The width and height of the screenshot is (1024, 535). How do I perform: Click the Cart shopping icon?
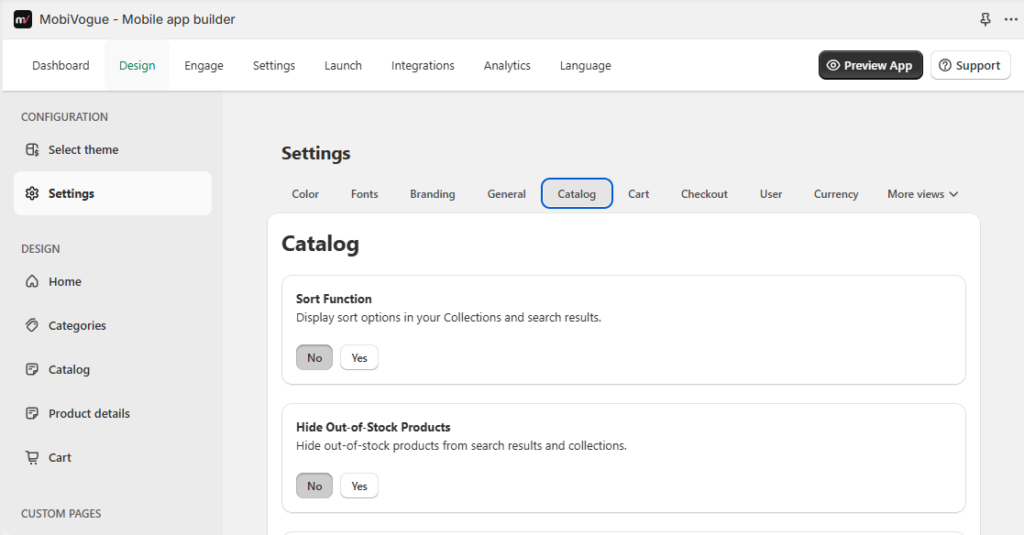[32, 457]
